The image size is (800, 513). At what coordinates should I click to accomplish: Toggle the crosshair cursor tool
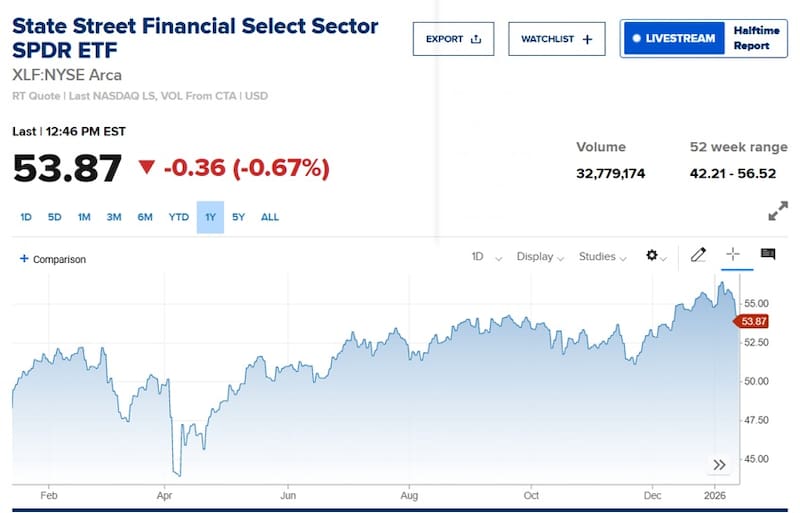733,255
